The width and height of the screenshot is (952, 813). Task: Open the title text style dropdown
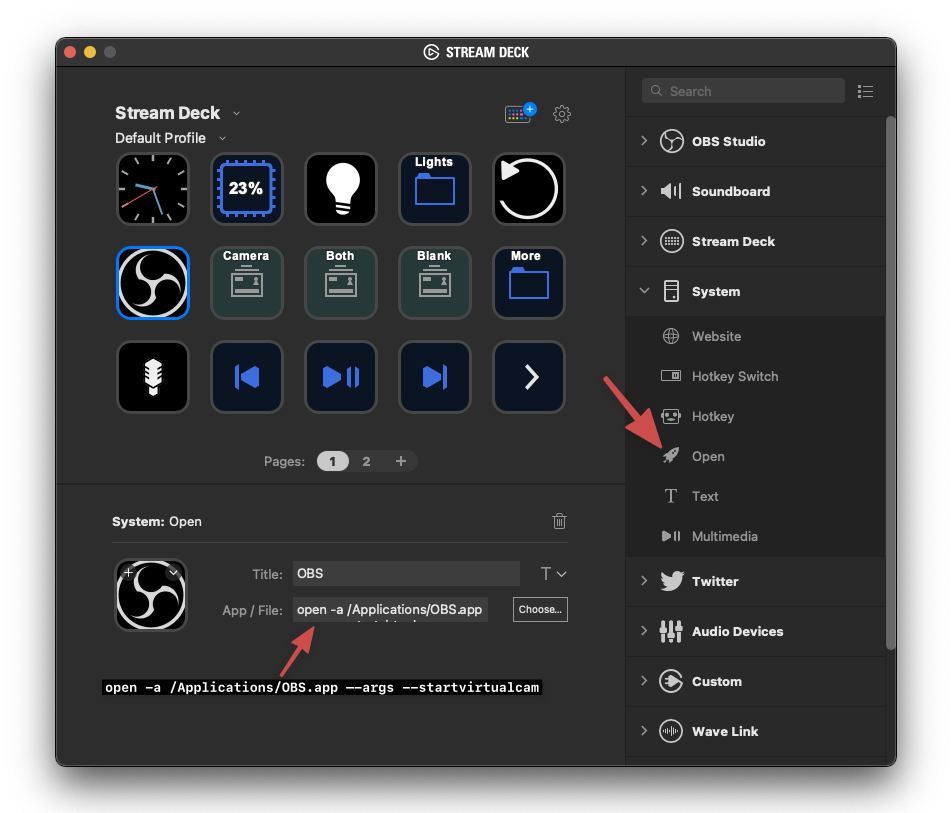point(553,574)
